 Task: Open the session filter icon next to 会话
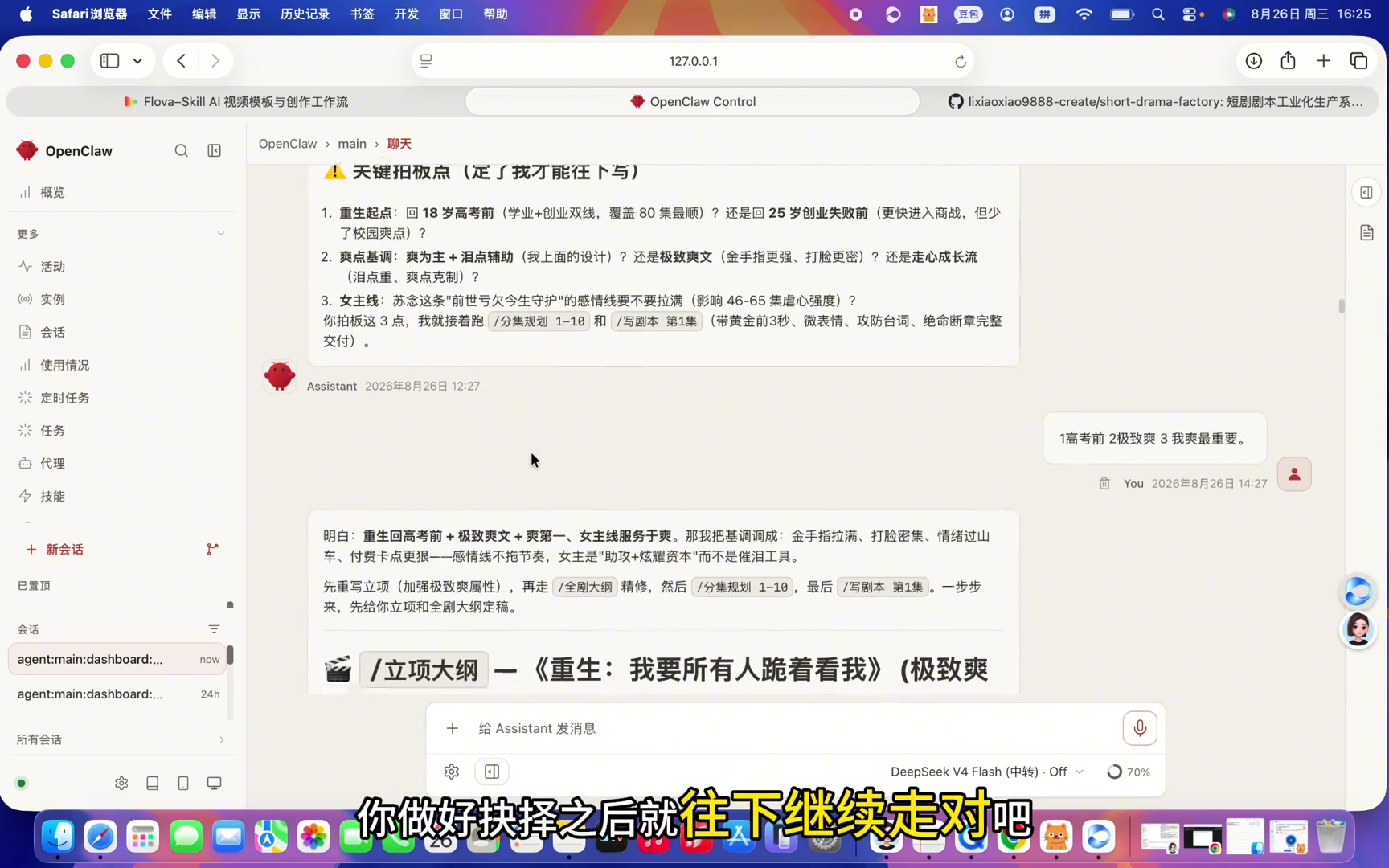tap(214, 628)
